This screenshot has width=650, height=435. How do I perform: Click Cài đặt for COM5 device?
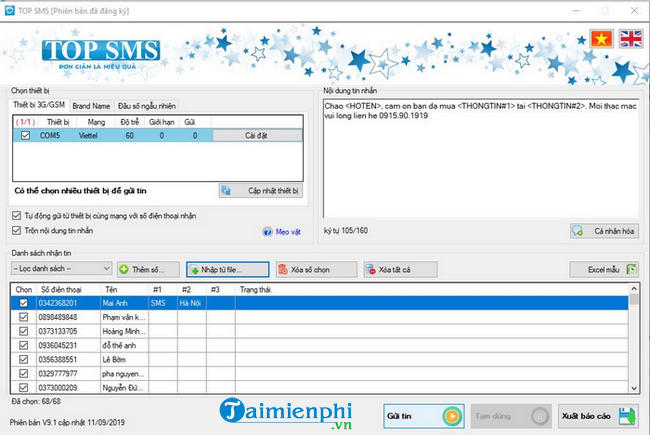(x=255, y=134)
